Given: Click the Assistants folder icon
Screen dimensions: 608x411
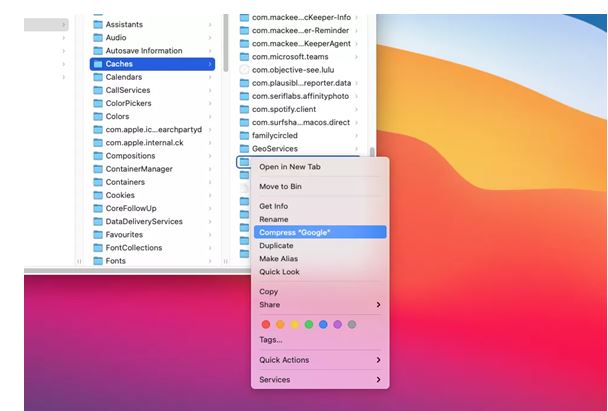Looking at the screenshot, I should (x=98, y=24).
